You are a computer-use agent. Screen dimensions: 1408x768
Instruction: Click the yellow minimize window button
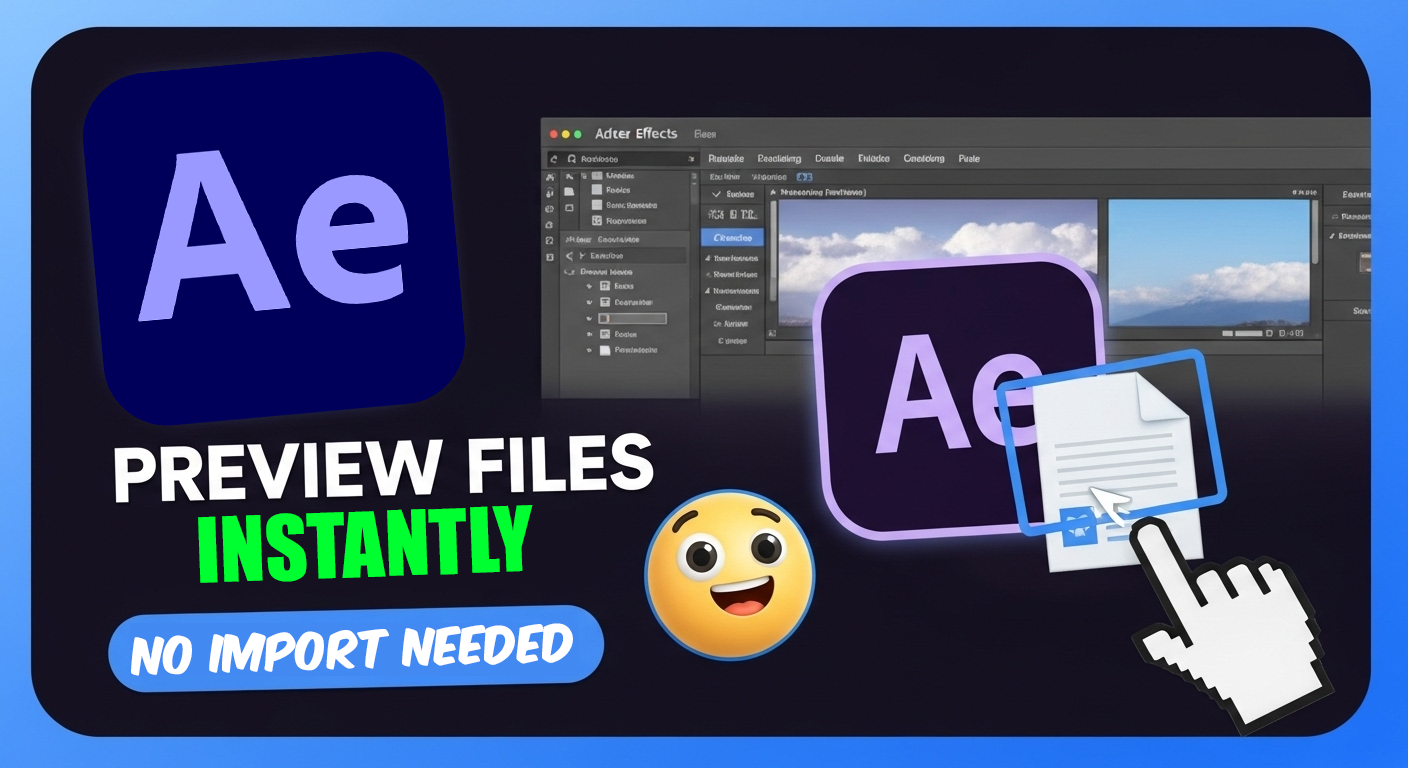[565, 134]
